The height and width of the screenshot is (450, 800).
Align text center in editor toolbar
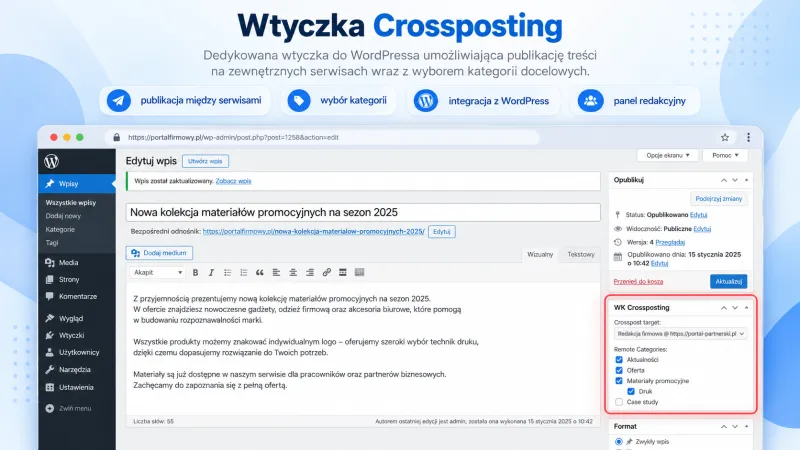(x=293, y=272)
